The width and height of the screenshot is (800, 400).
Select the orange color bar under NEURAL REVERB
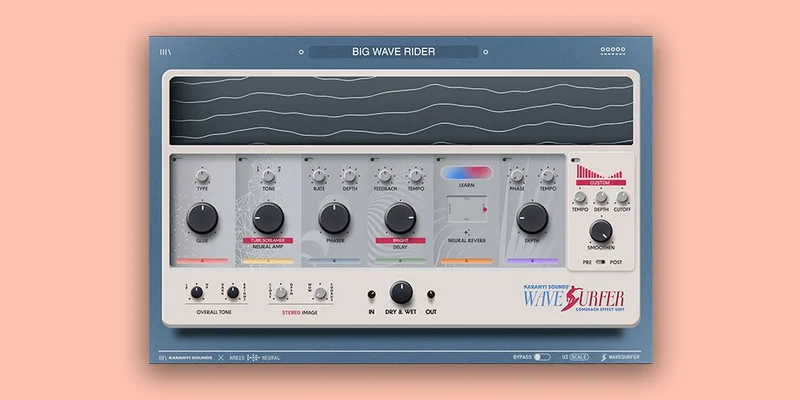tap(466, 261)
